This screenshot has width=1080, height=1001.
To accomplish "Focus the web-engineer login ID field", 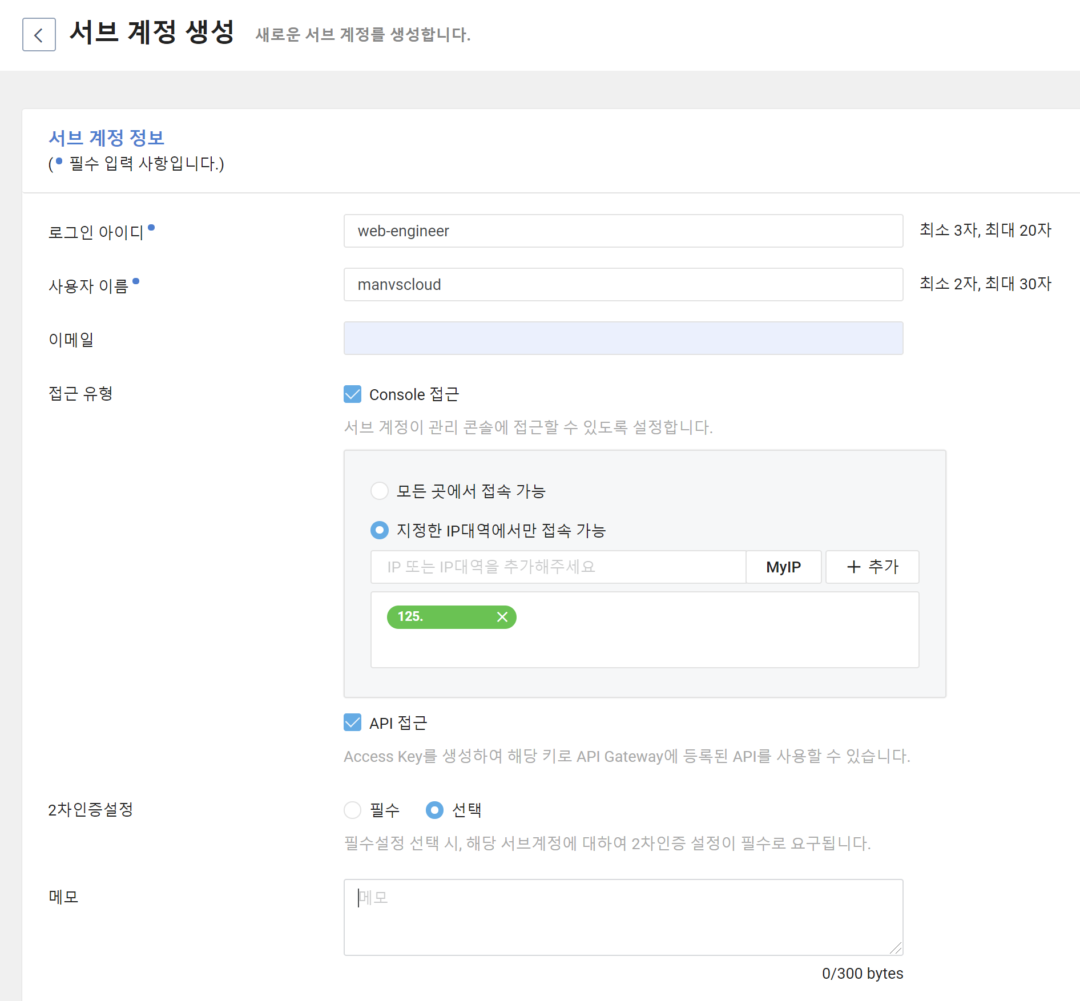I will pos(623,230).
